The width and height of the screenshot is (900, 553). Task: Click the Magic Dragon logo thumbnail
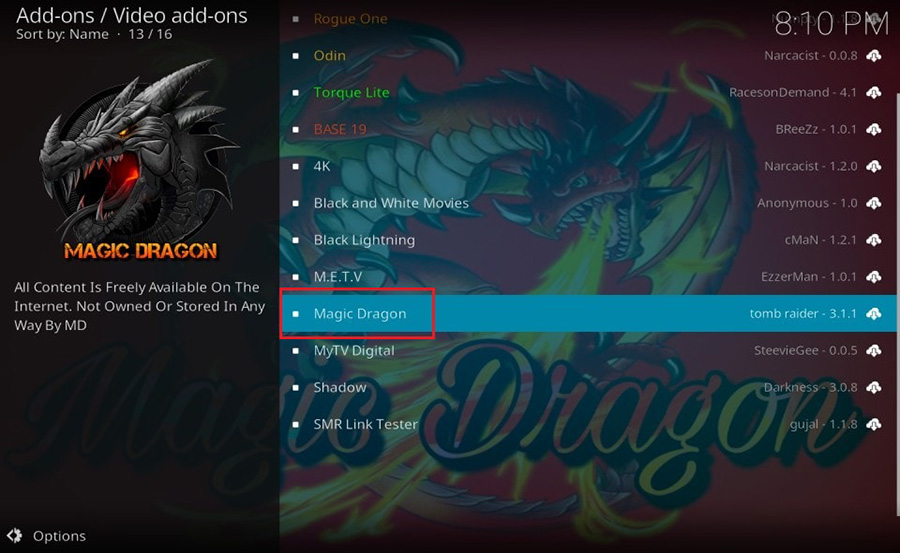139,161
